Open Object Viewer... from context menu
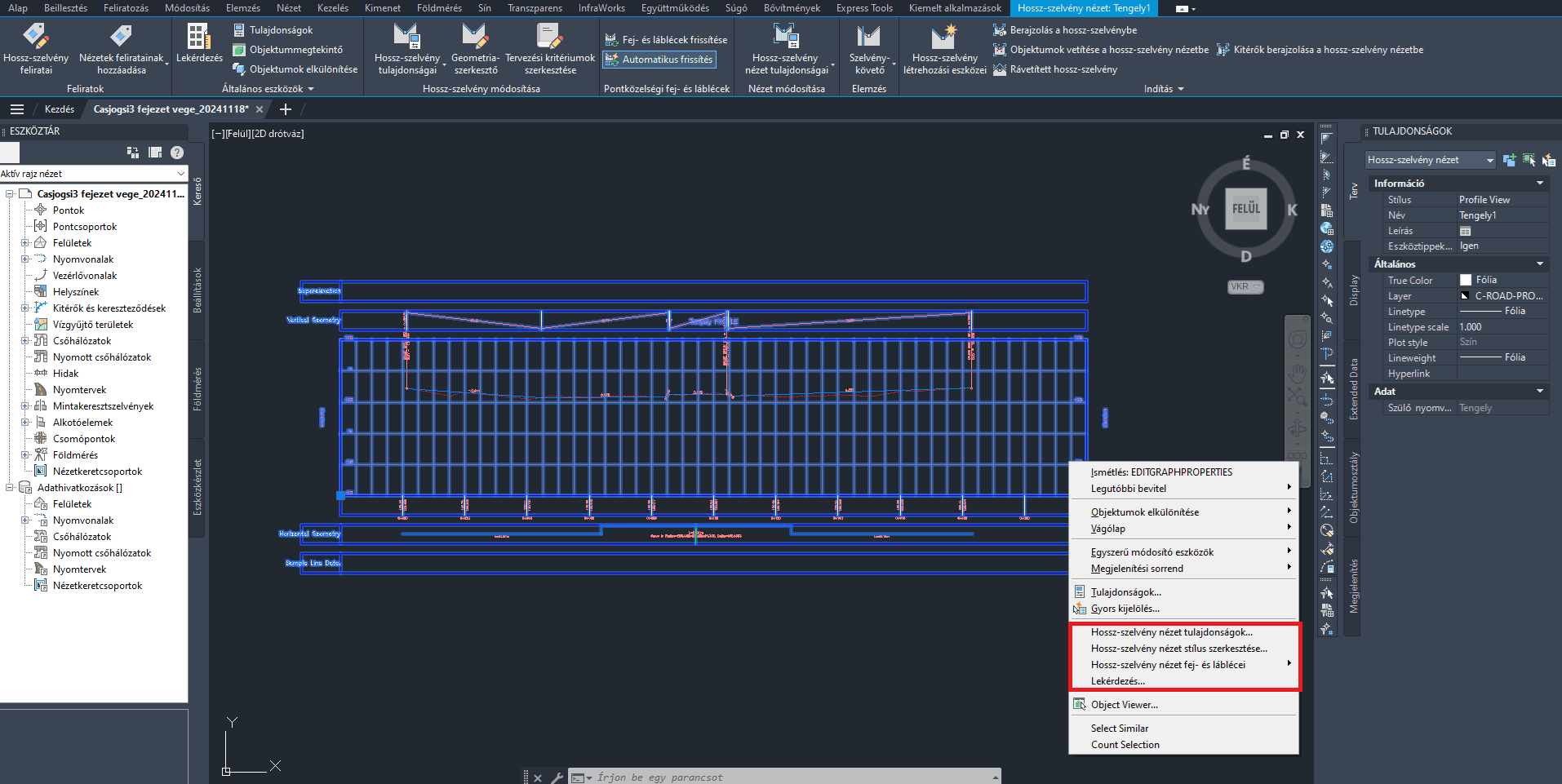 click(1183, 705)
